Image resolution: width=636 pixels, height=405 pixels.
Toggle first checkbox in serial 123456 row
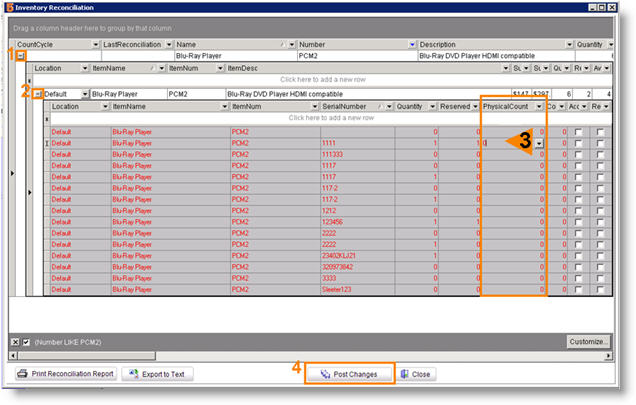pos(578,222)
